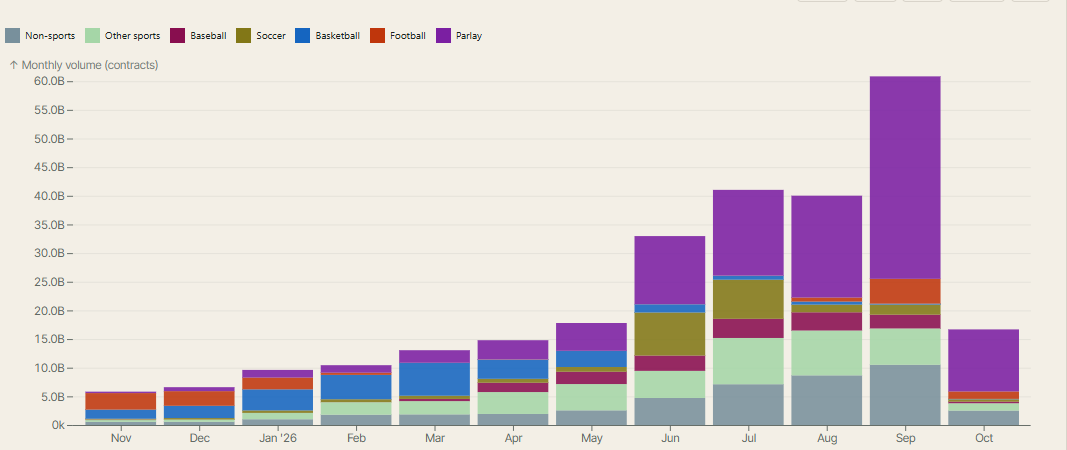Click the Parlay purple legend swatch

point(444,35)
